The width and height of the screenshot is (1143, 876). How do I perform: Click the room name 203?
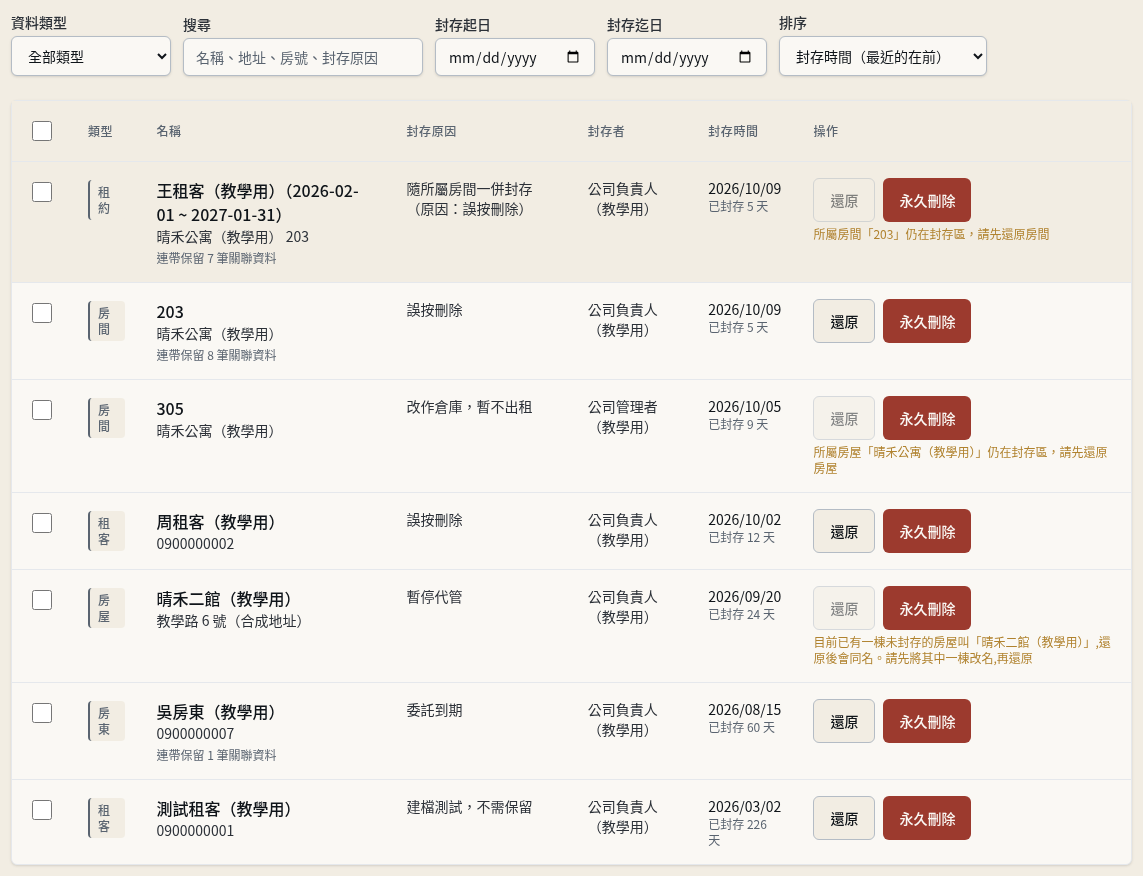170,313
